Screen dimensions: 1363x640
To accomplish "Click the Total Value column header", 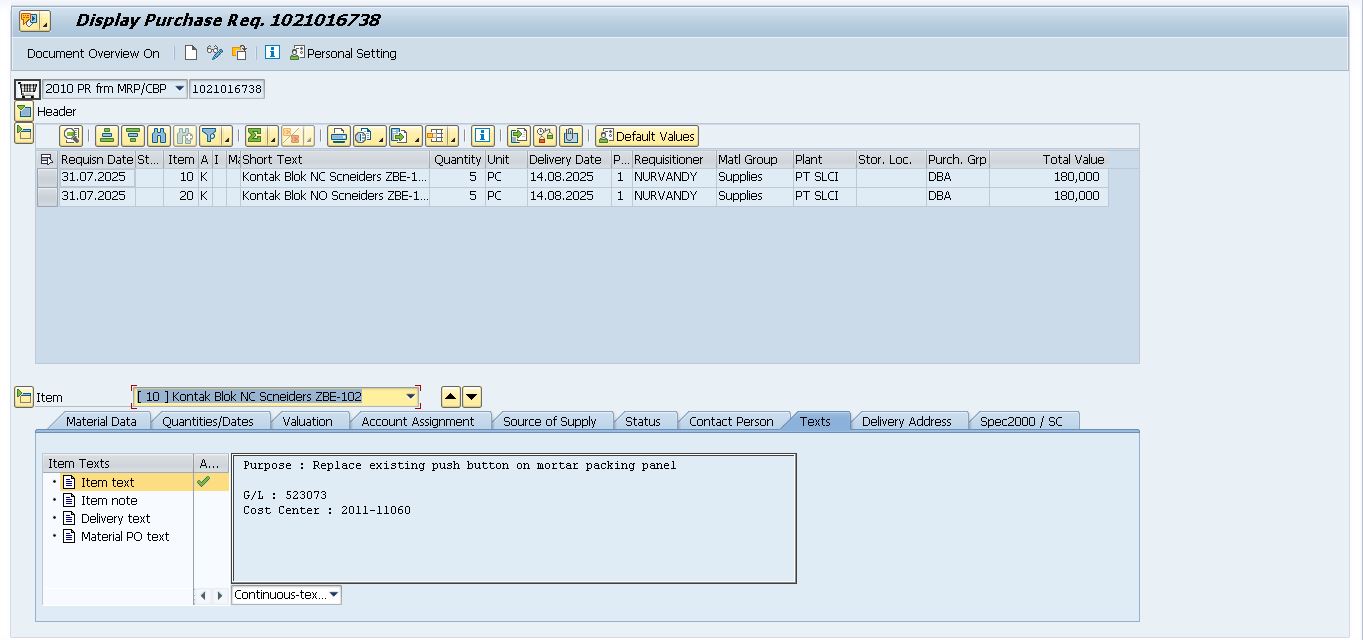I will click(x=1048, y=159).
